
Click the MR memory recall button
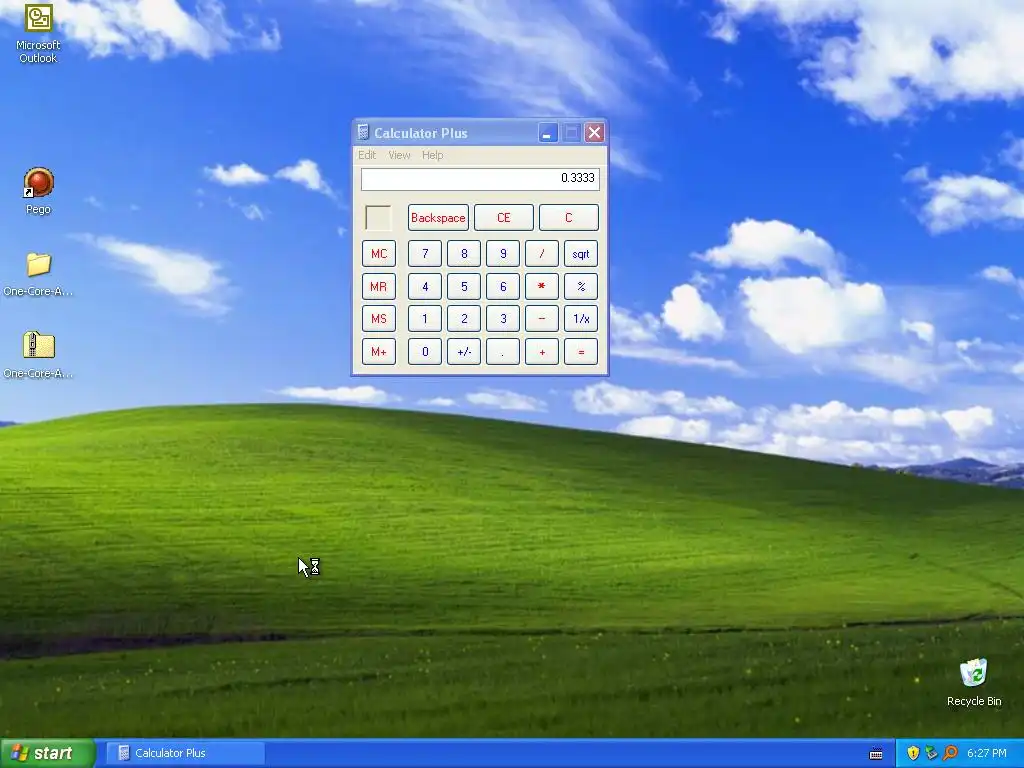click(x=379, y=286)
